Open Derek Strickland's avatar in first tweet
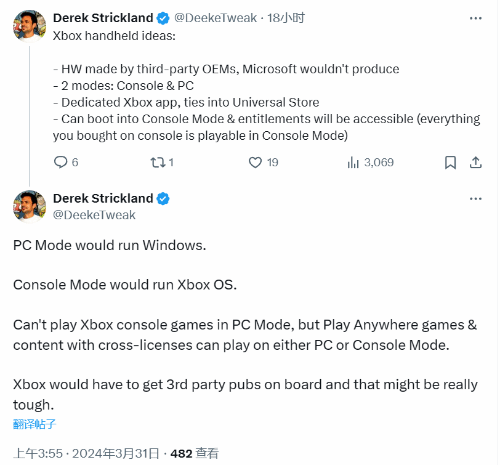 (x=29, y=26)
